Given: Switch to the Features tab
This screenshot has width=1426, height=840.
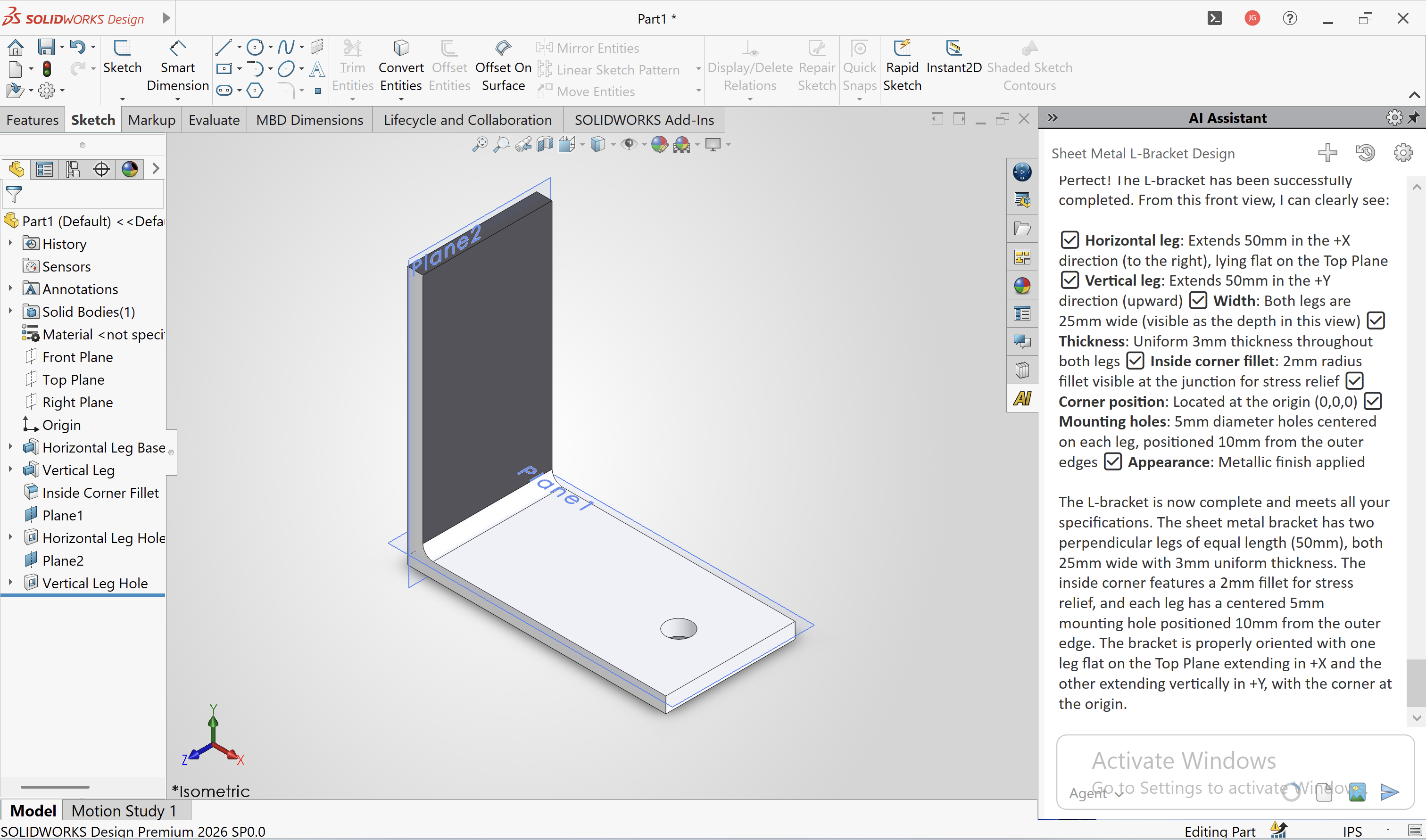Looking at the screenshot, I should [32, 120].
